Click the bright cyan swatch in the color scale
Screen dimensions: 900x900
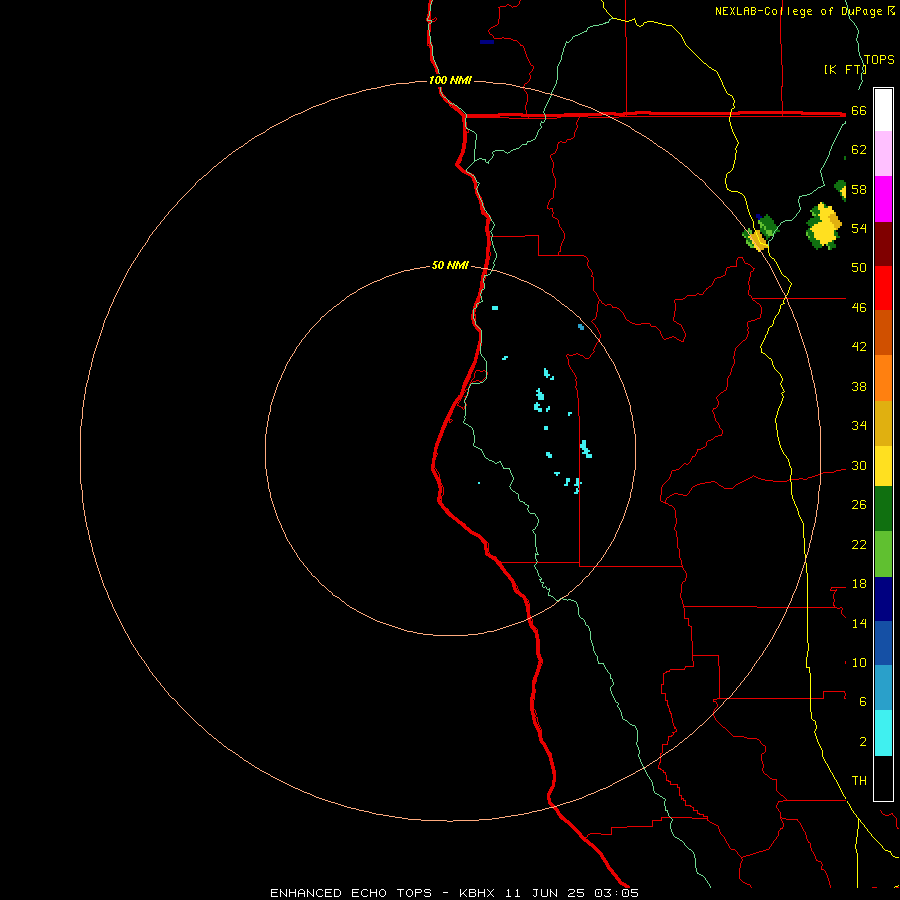coord(883,733)
